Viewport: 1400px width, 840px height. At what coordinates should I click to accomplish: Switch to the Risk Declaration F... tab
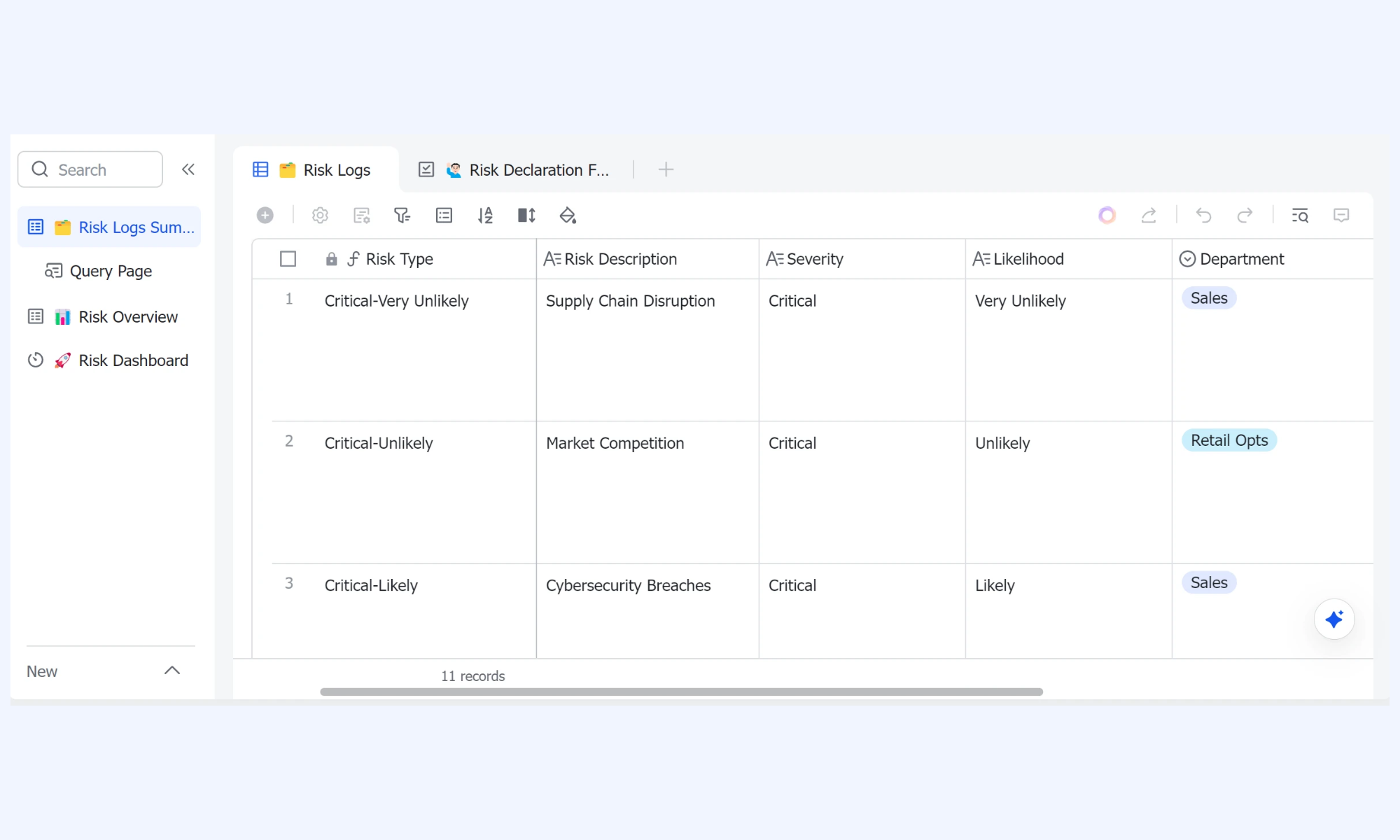pyautogui.click(x=515, y=169)
